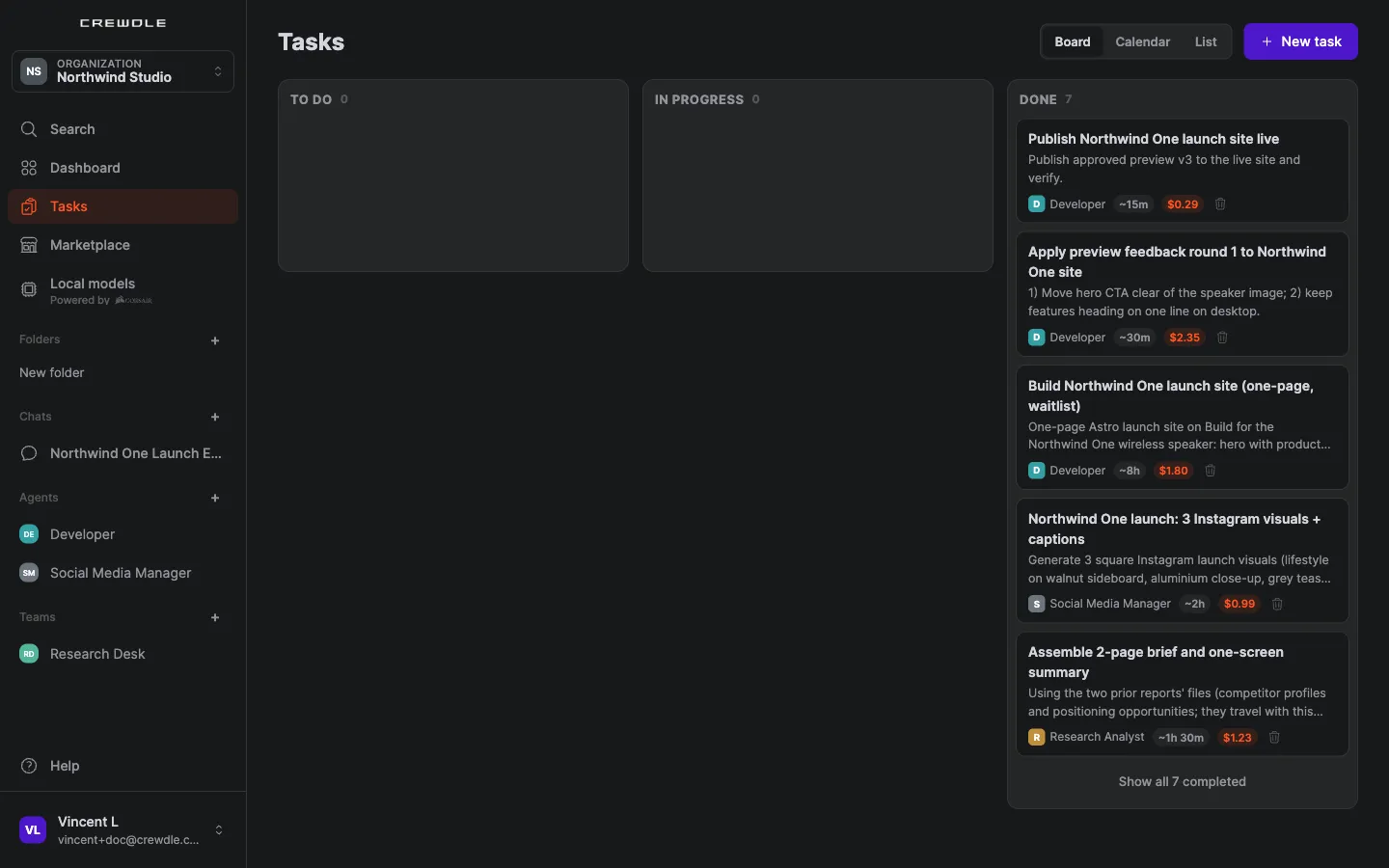Screen dimensions: 1389x868
Task: Click the $0.29 cost badge
Action: point(1183,204)
